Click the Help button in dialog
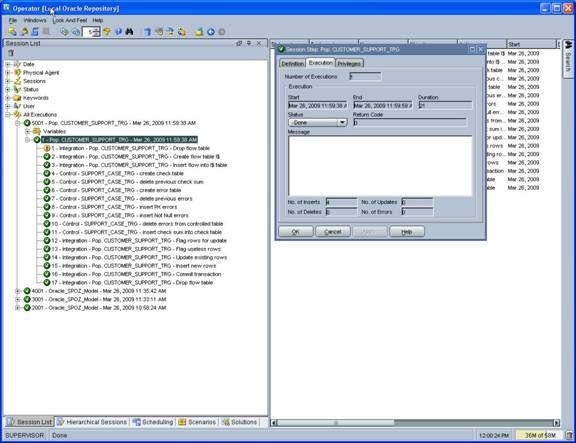This screenshot has height=443, width=576. (x=407, y=232)
